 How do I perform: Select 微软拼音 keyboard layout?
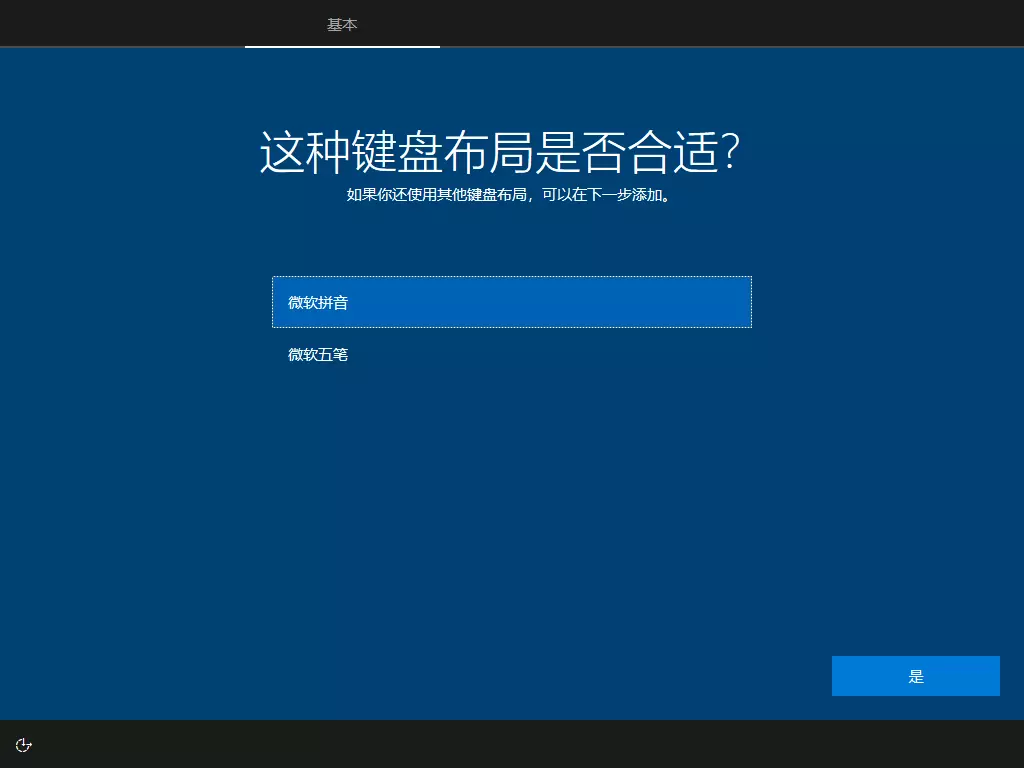click(512, 302)
